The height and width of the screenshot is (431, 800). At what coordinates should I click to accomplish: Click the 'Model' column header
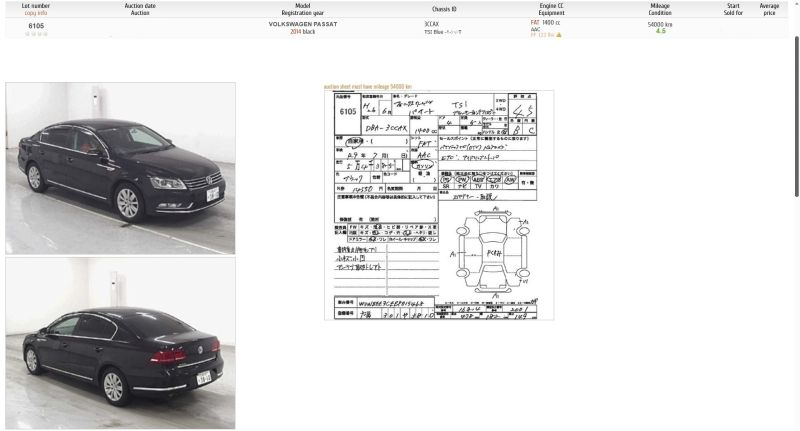303,6
